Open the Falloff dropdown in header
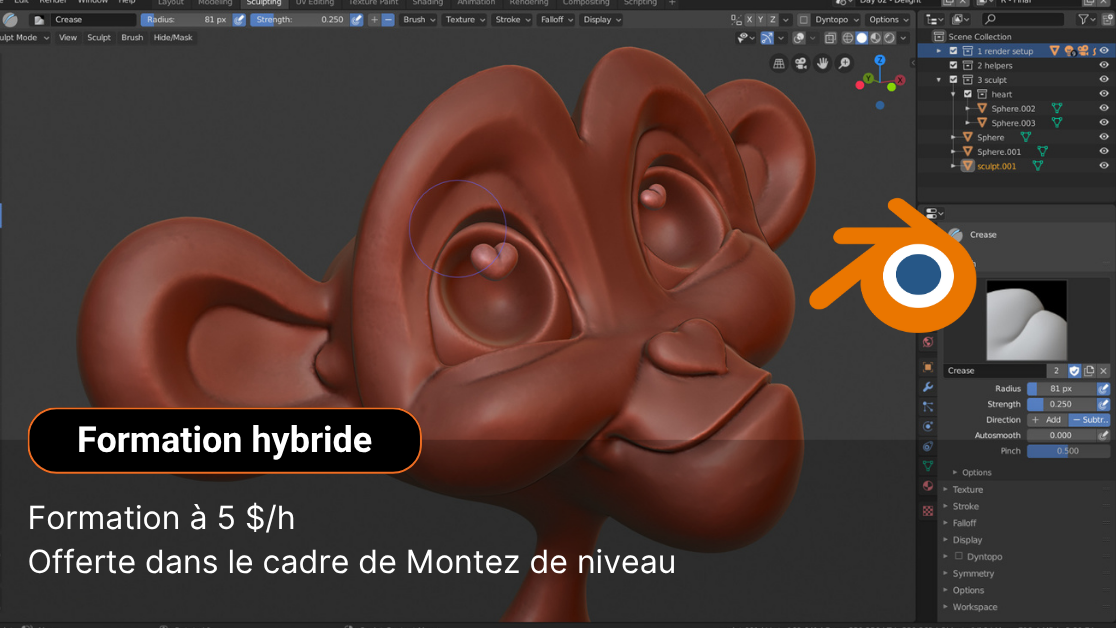1116x628 pixels. tap(556, 20)
